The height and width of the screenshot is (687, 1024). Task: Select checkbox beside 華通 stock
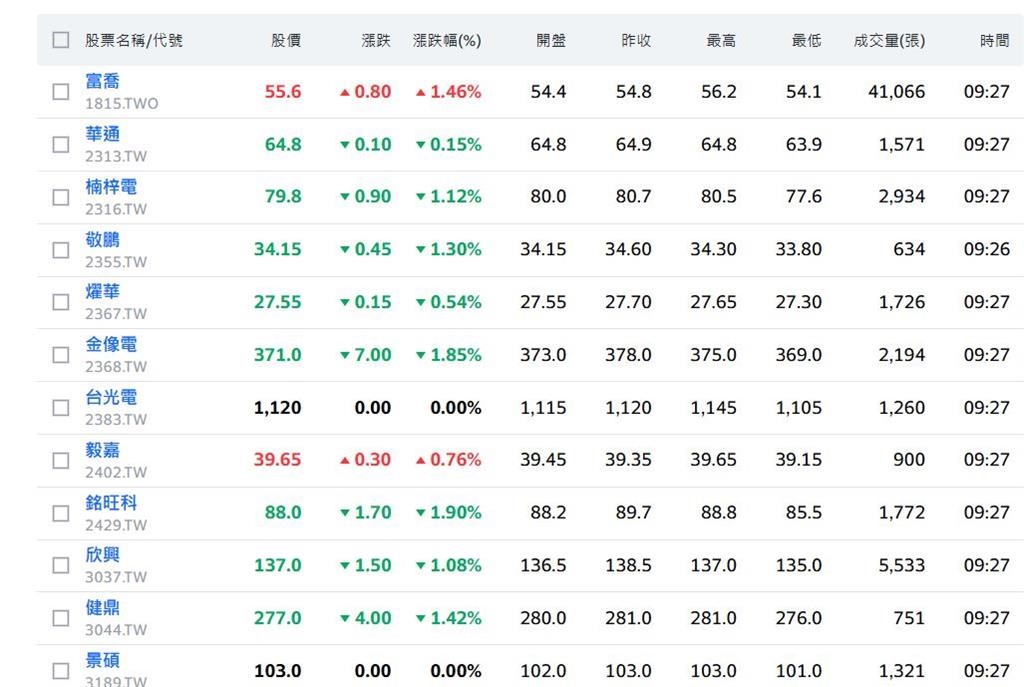(x=61, y=144)
